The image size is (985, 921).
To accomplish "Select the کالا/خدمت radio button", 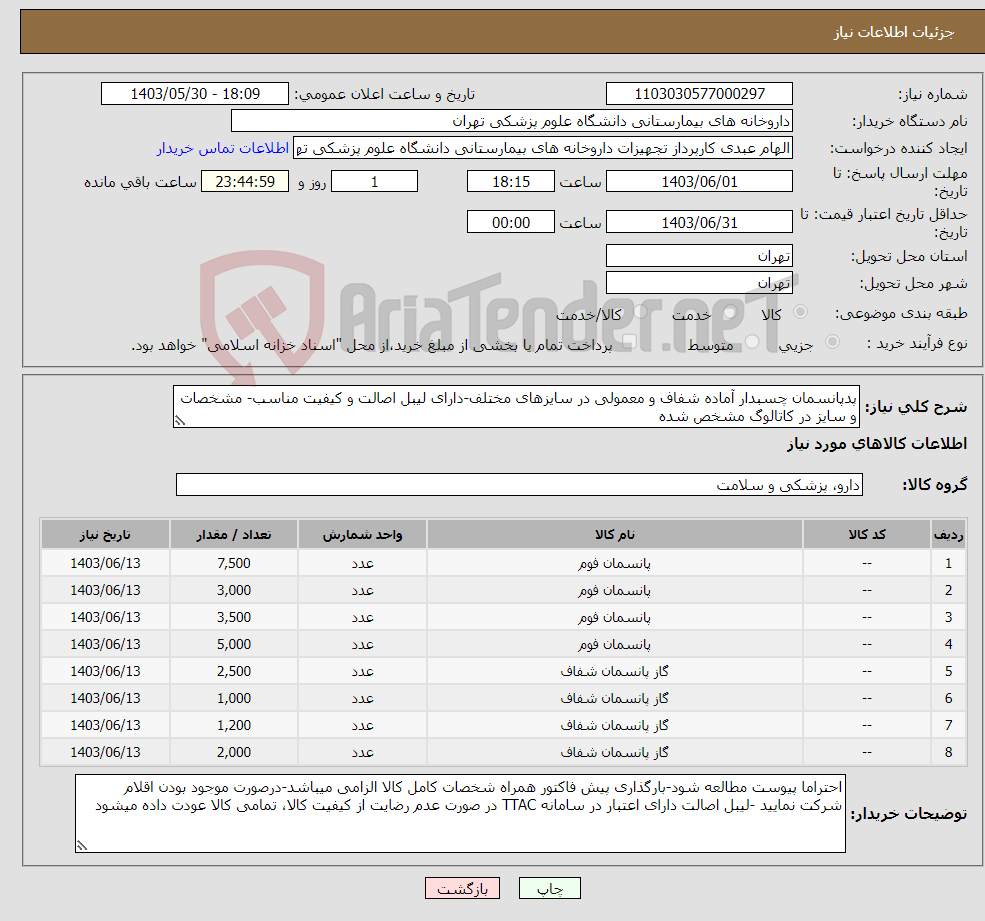I will [640, 312].
